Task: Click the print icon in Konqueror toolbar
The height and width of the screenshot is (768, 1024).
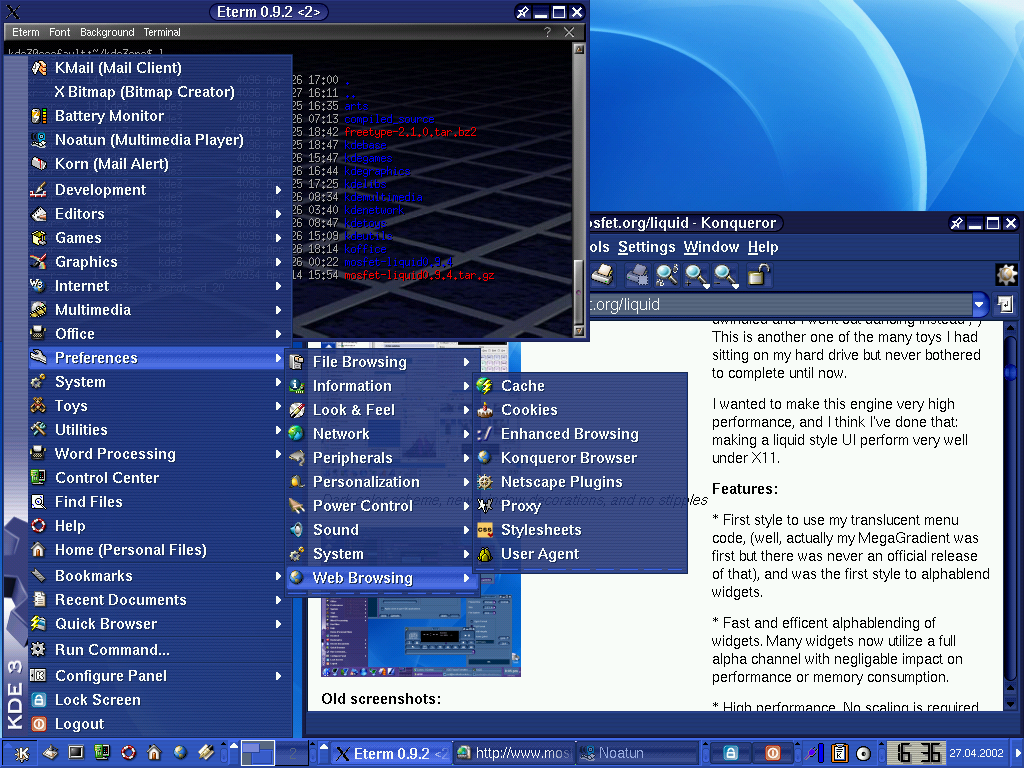Action: coord(601,275)
